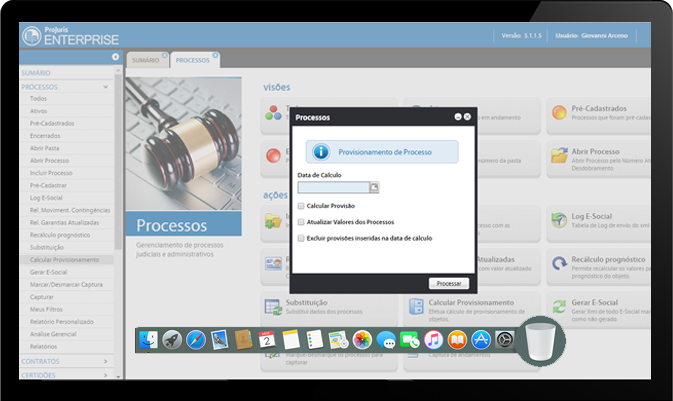The width and height of the screenshot is (673, 401).
Task: Collapse the PROCESSOS sidebar section
Action: 106,87
